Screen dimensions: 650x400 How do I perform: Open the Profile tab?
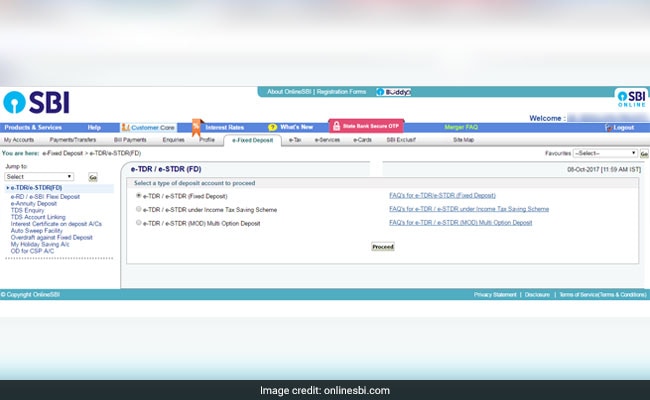[207, 140]
